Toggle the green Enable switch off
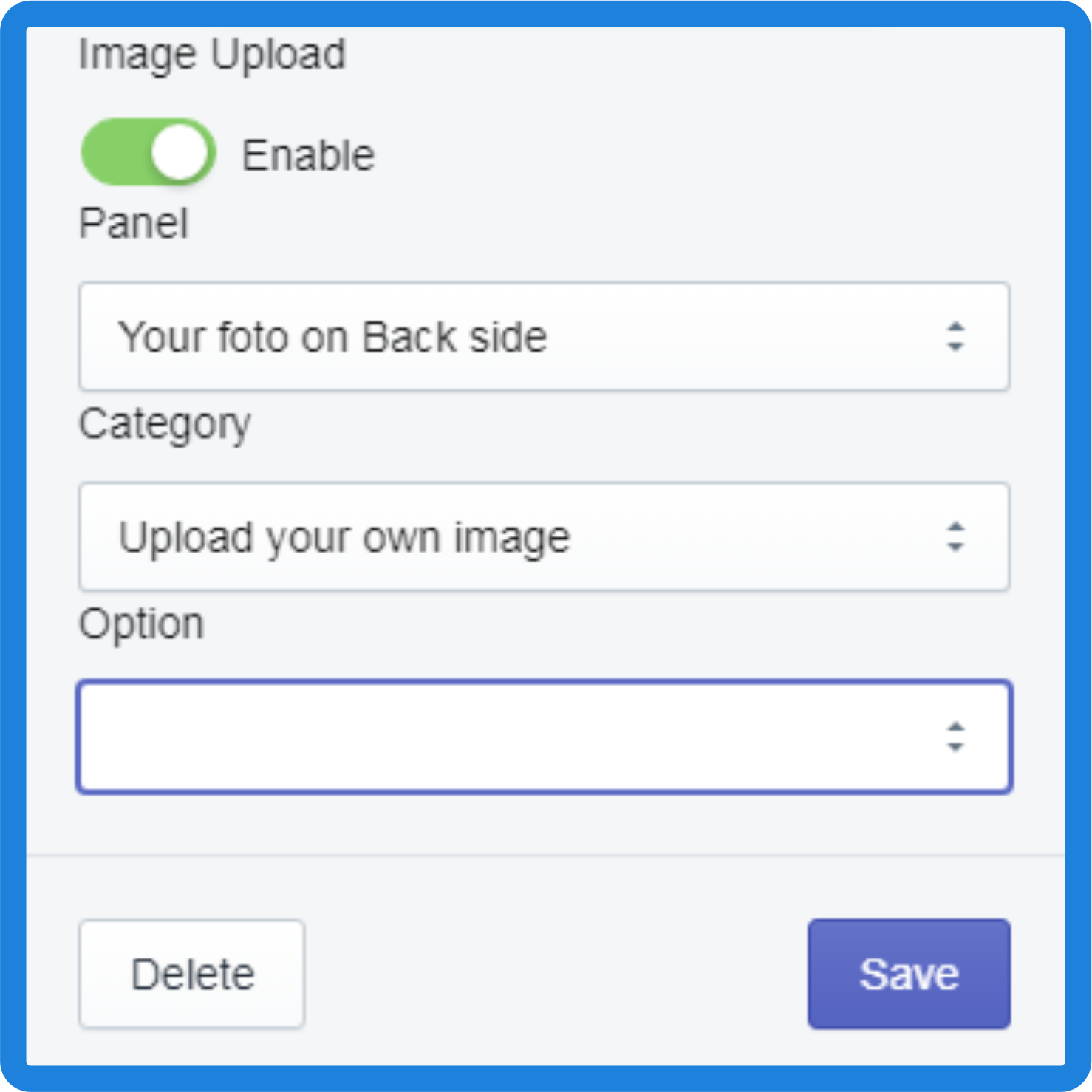The width and height of the screenshot is (1092, 1092). pos(149,152)
